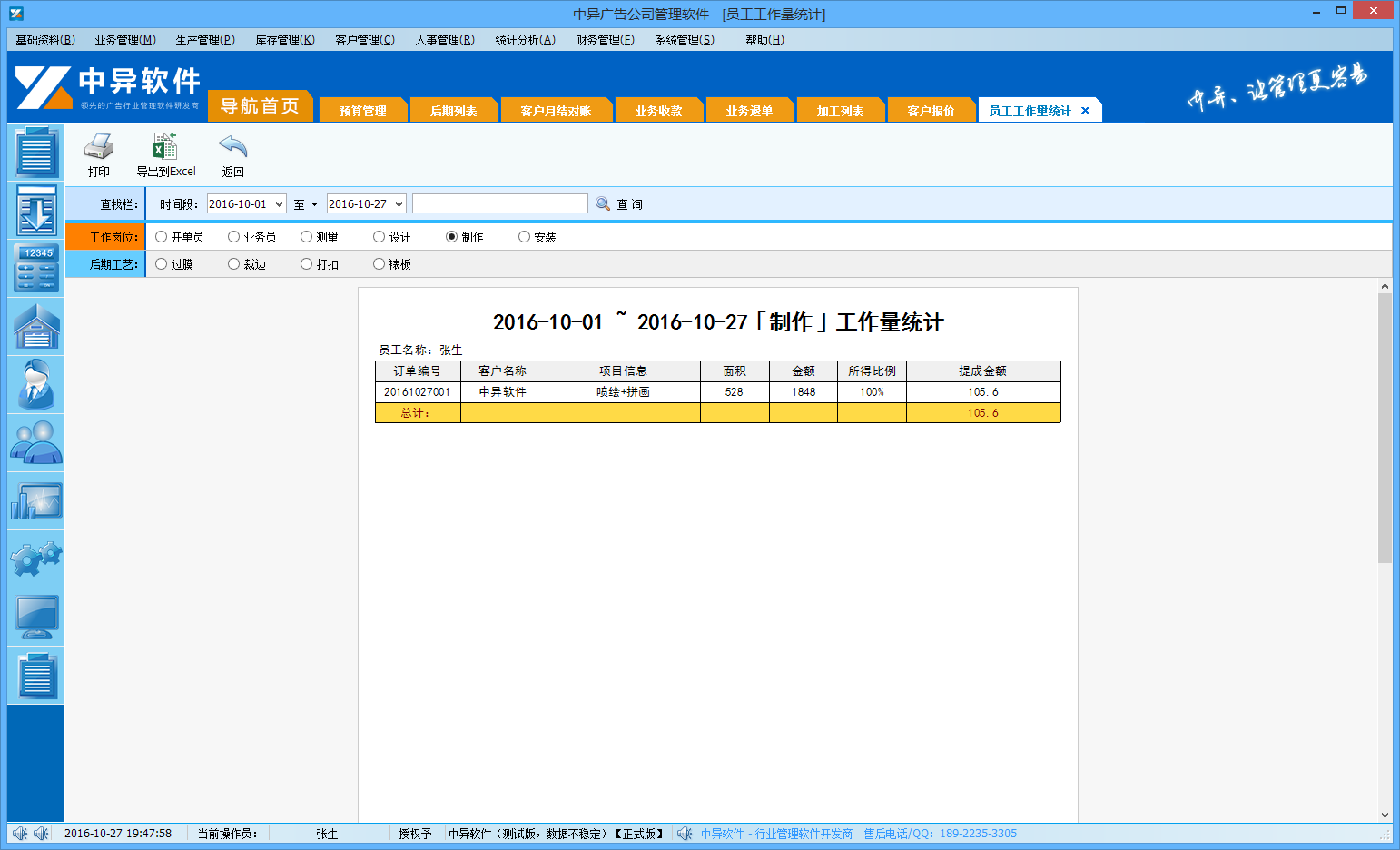Switch to the 业务收款 tab
Screen dimensions: 1400x850
tap(659, 109)
